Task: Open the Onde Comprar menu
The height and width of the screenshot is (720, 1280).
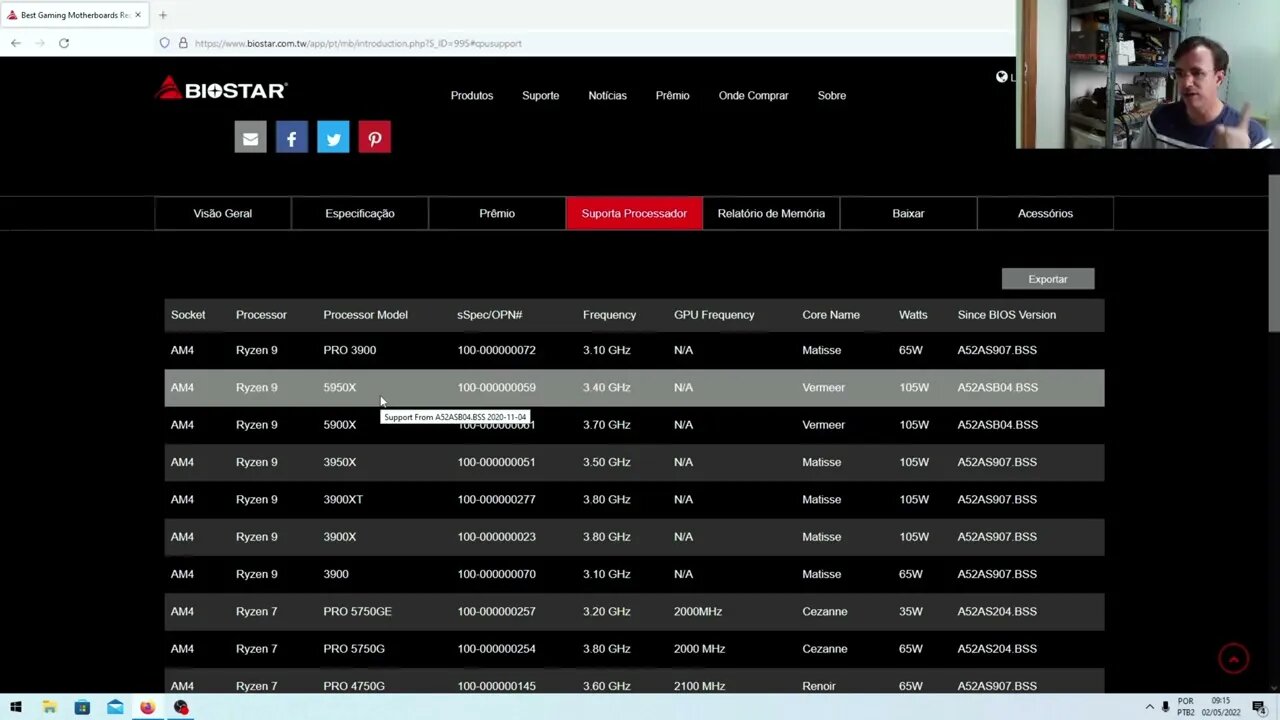Action: click(753, 95)
